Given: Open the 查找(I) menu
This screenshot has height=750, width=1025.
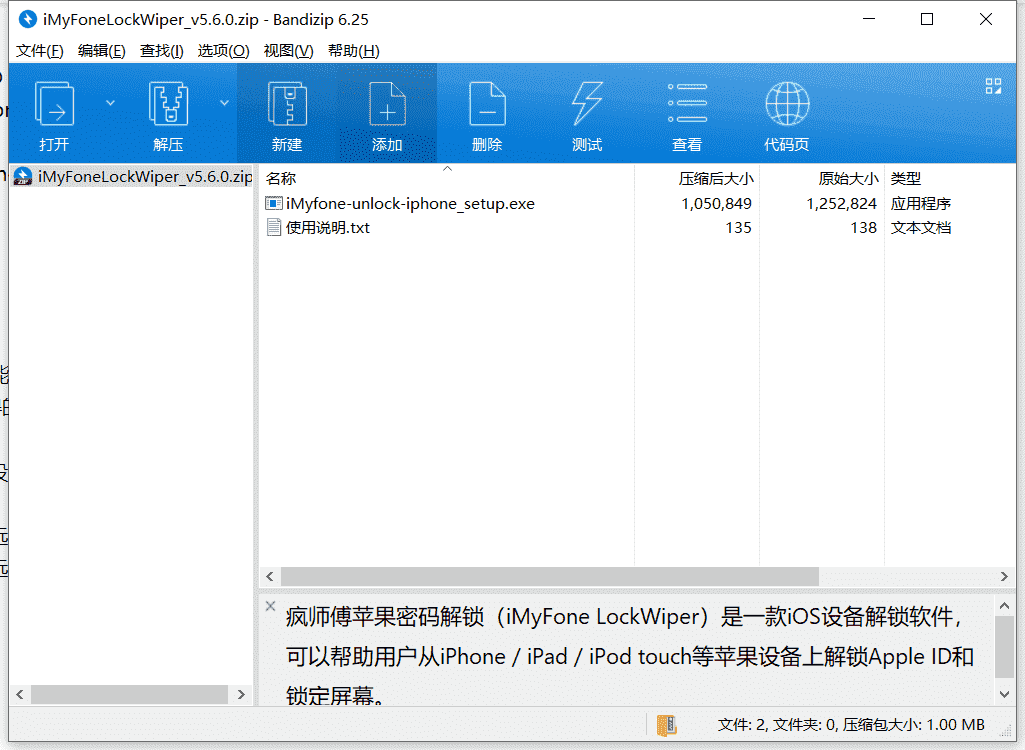Looking at the screenshot, I should (161, 50).
